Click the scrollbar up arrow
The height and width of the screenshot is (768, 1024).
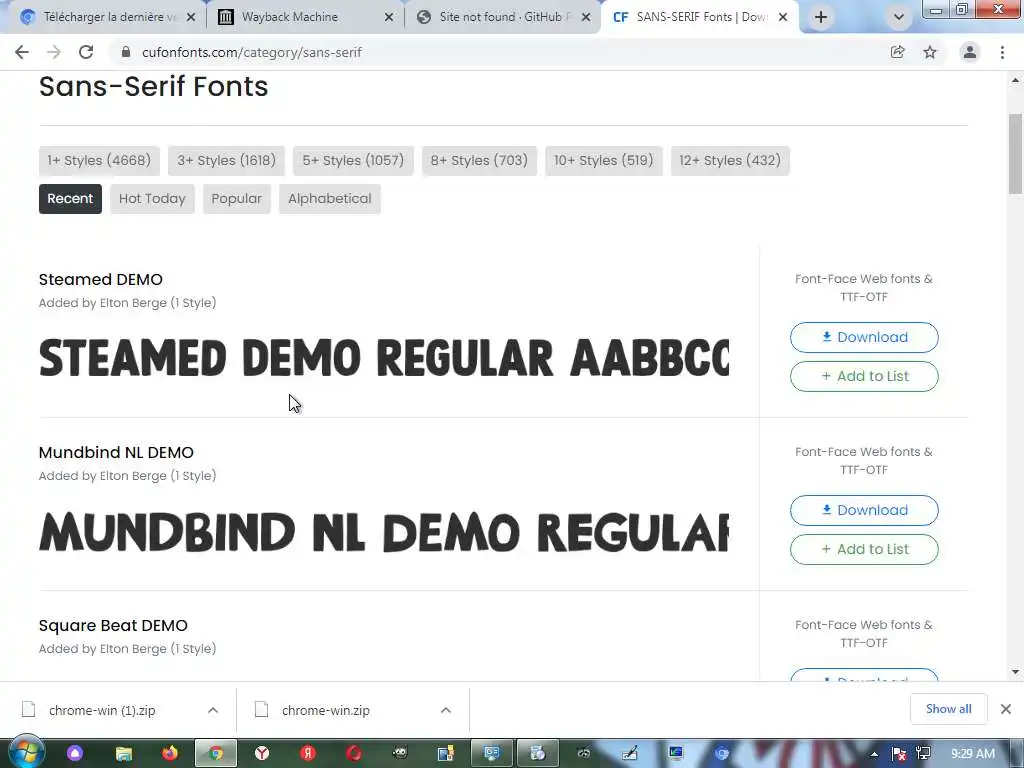click(x=1015, y=80)
